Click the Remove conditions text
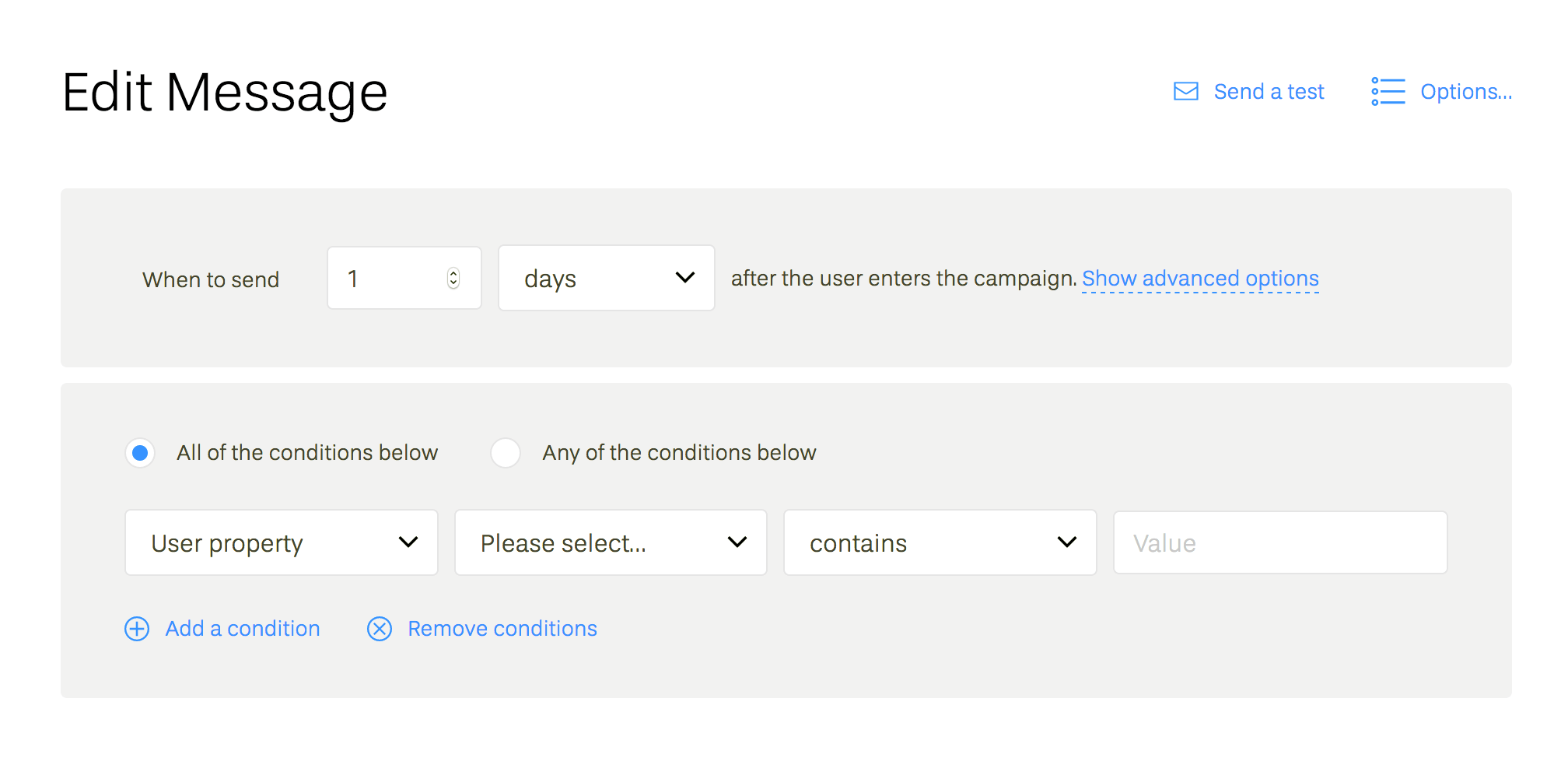Screen dimensions: 1568x758 tap(502, 629)
